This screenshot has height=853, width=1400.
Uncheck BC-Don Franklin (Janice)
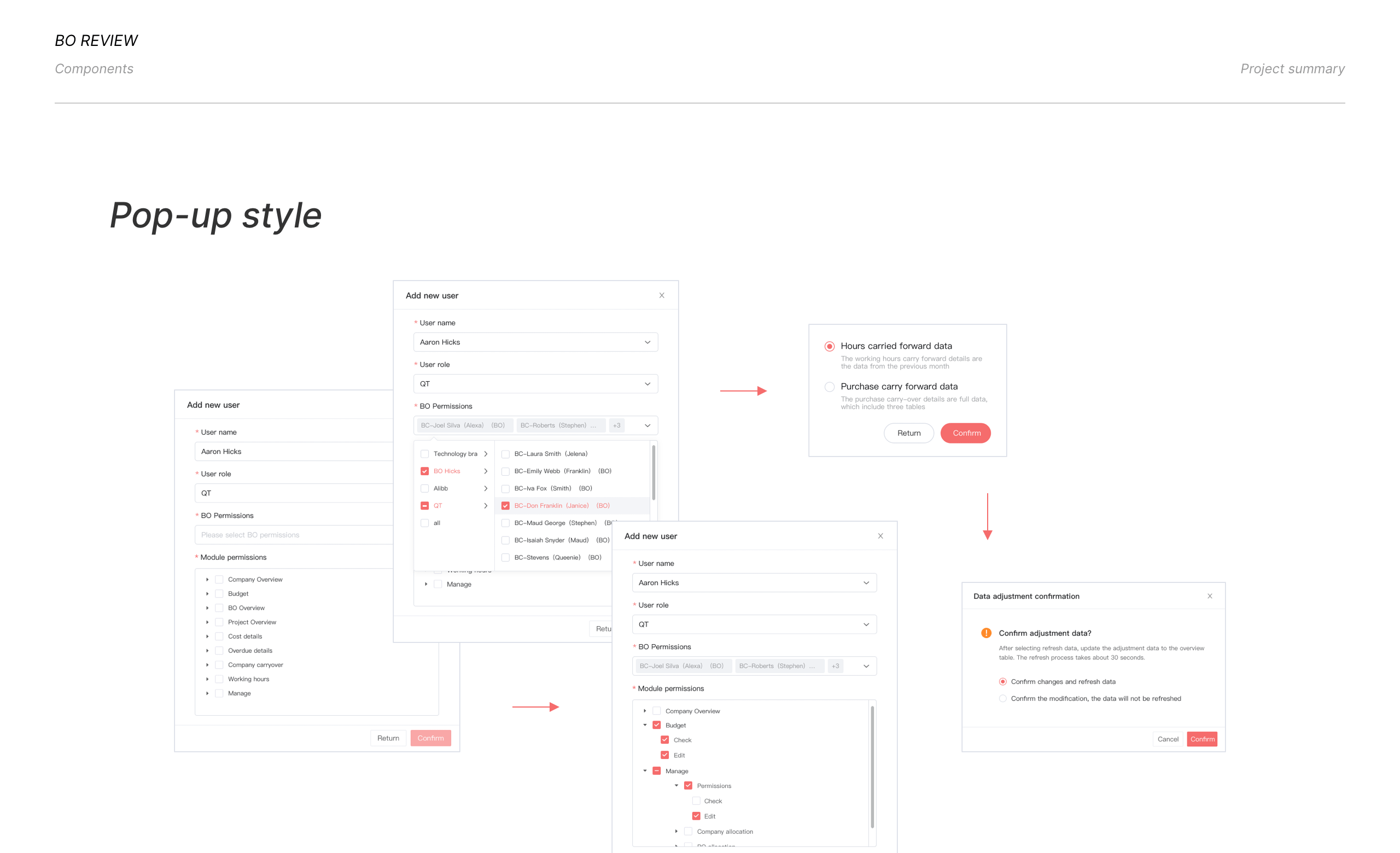(505, 505)
